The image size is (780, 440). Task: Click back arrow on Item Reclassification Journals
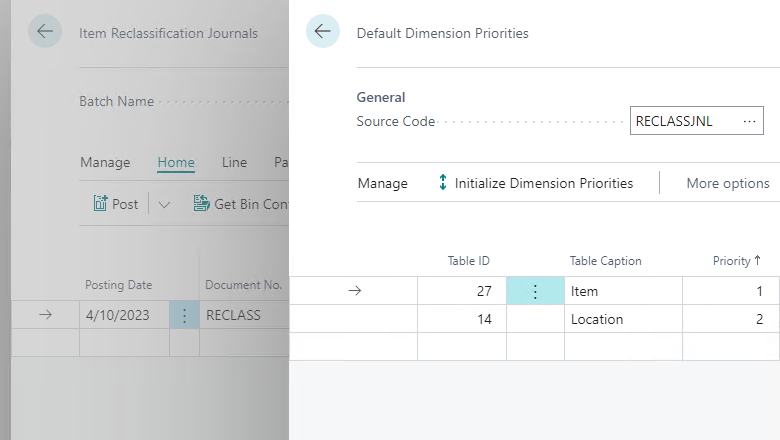click(x=45, y=31)
